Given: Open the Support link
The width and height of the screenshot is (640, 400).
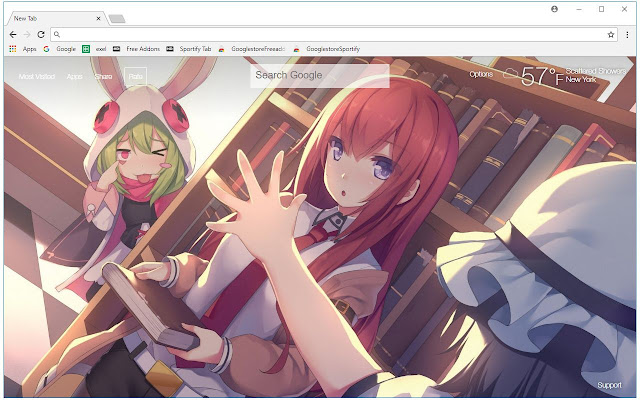Looking at the screenshot, I should 609,385.
